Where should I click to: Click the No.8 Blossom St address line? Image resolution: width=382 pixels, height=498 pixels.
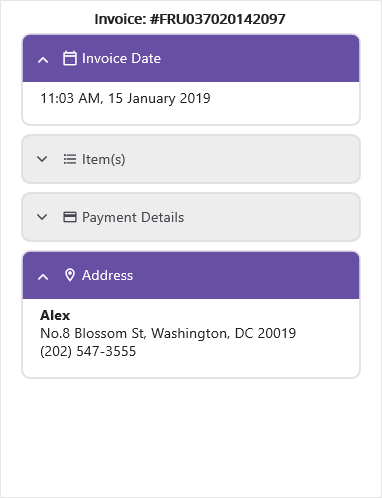point(168,333)
